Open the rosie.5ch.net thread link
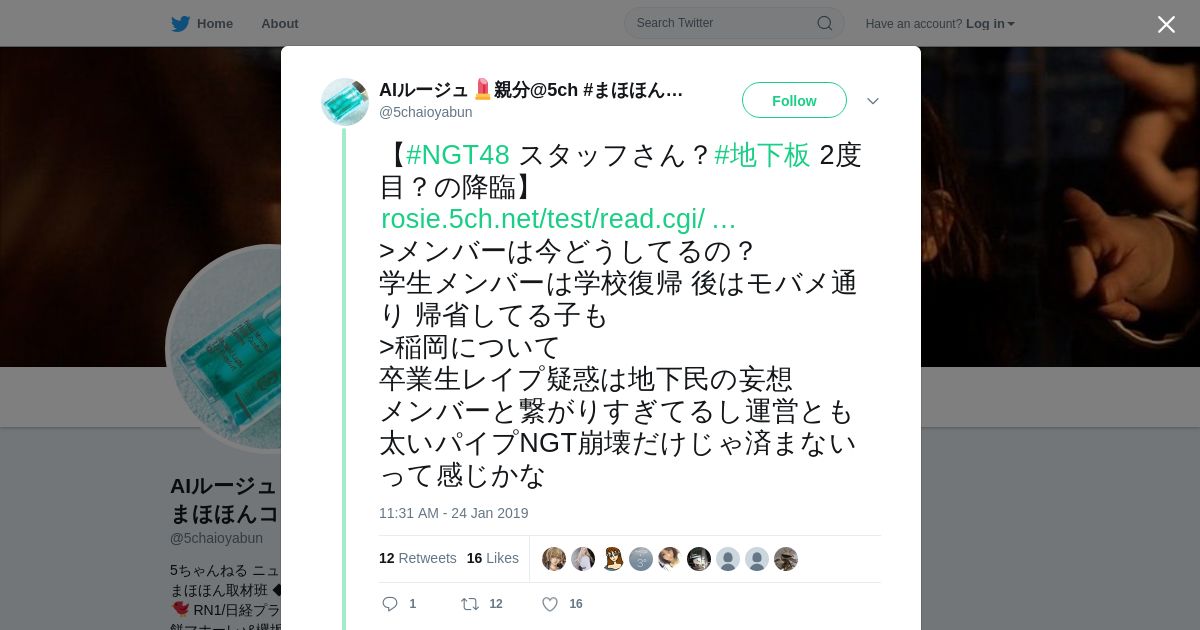This screenshot has width=1200, height=630. 558,219
